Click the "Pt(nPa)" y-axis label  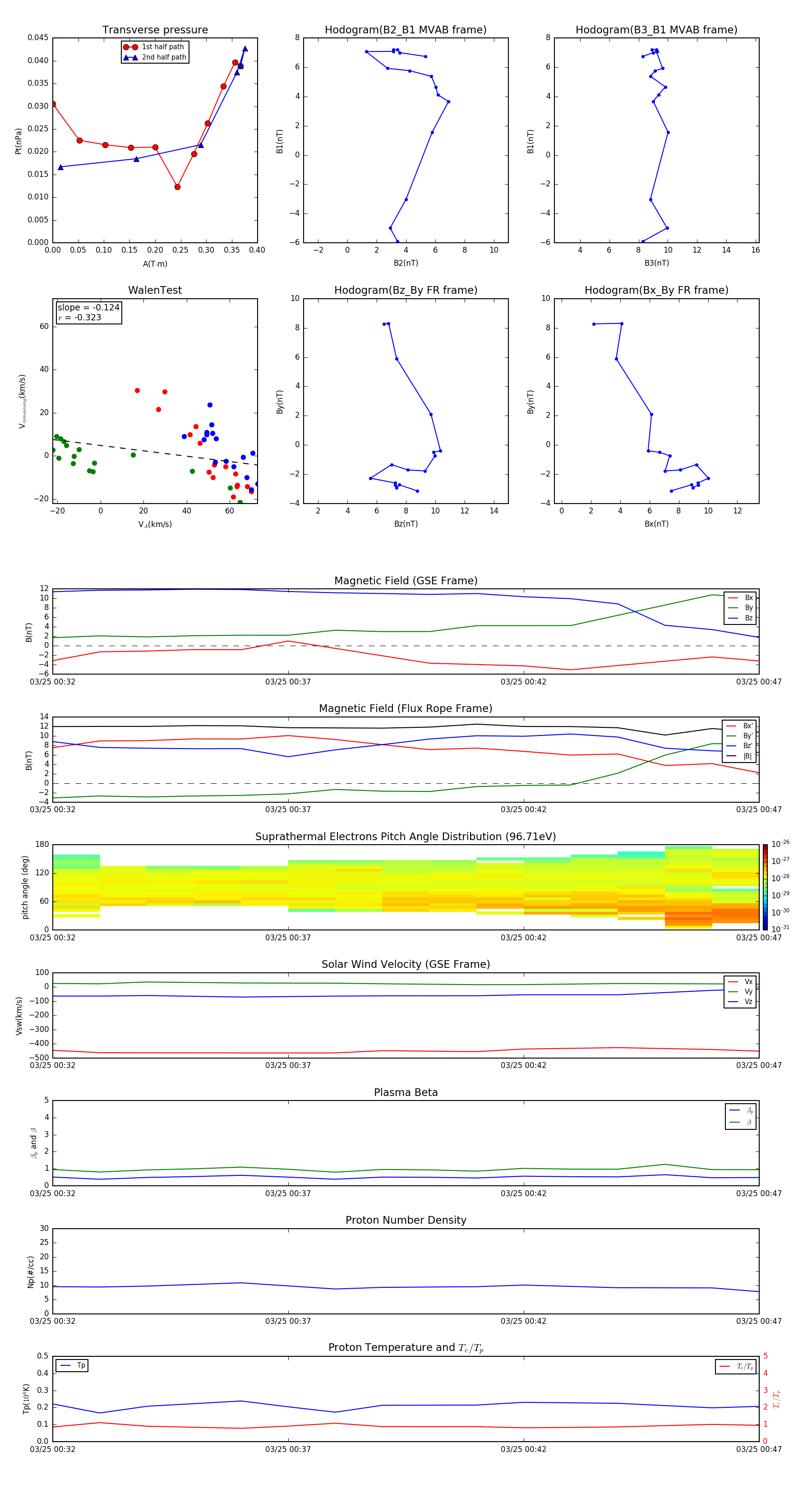coord(18,140)
